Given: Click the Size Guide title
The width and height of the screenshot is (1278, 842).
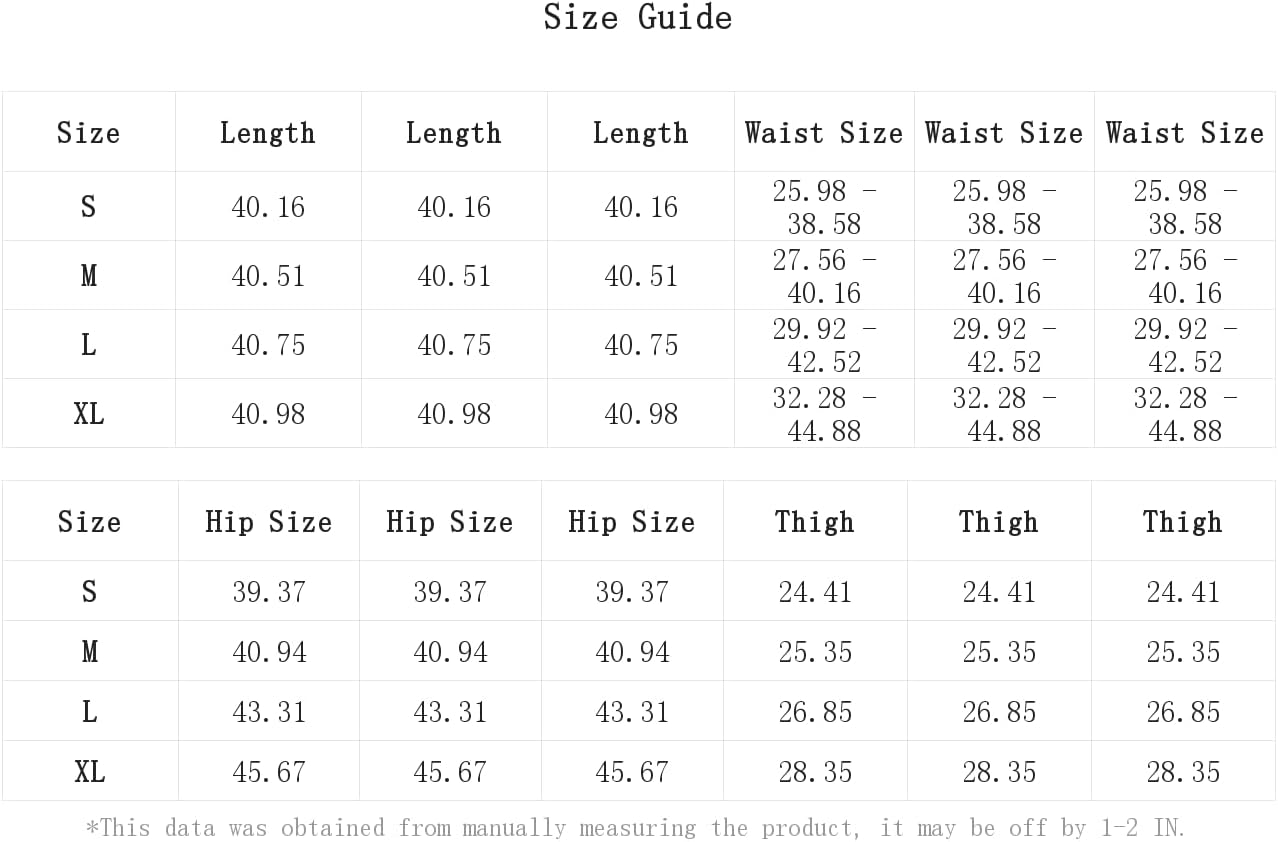Looking at the screenshot, I should click(638, 18).
